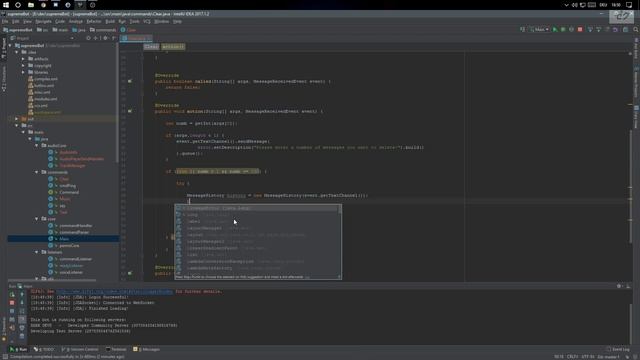The image size is (640, 360).
Task: Stop the running app with red toolbar square
Action: [580, 29]
